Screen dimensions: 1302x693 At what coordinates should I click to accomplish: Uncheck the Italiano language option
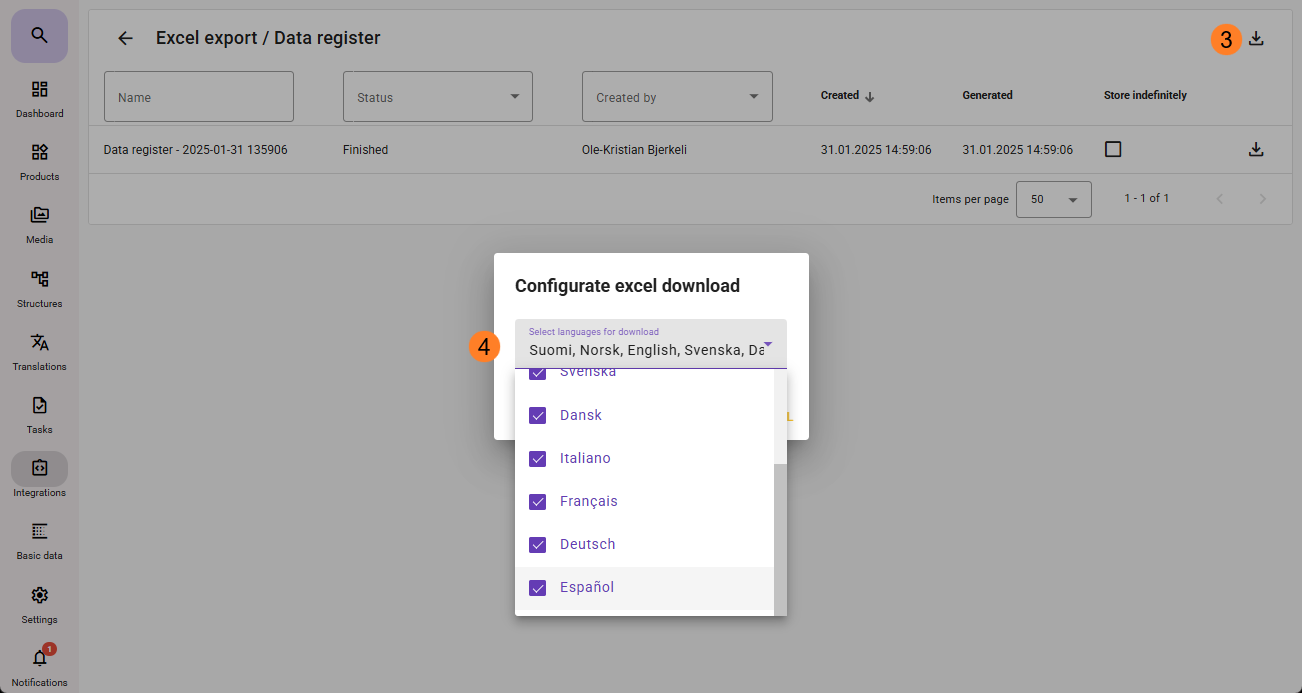[538, 458]
